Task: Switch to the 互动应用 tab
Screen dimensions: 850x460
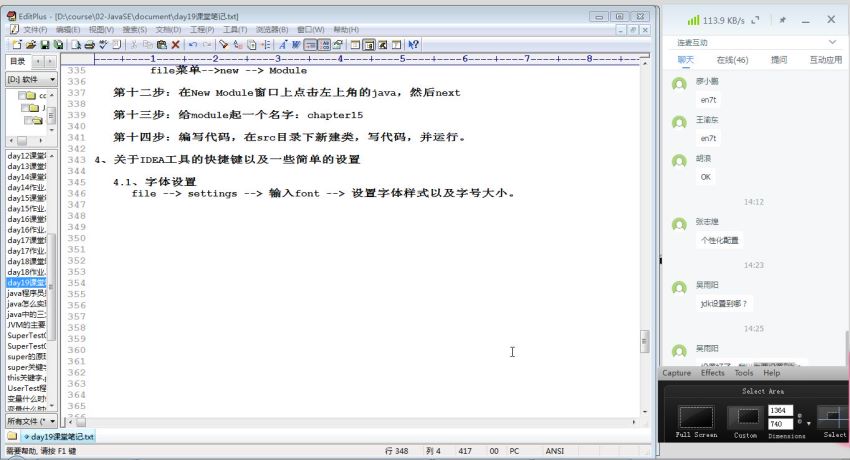Action: 826,60
